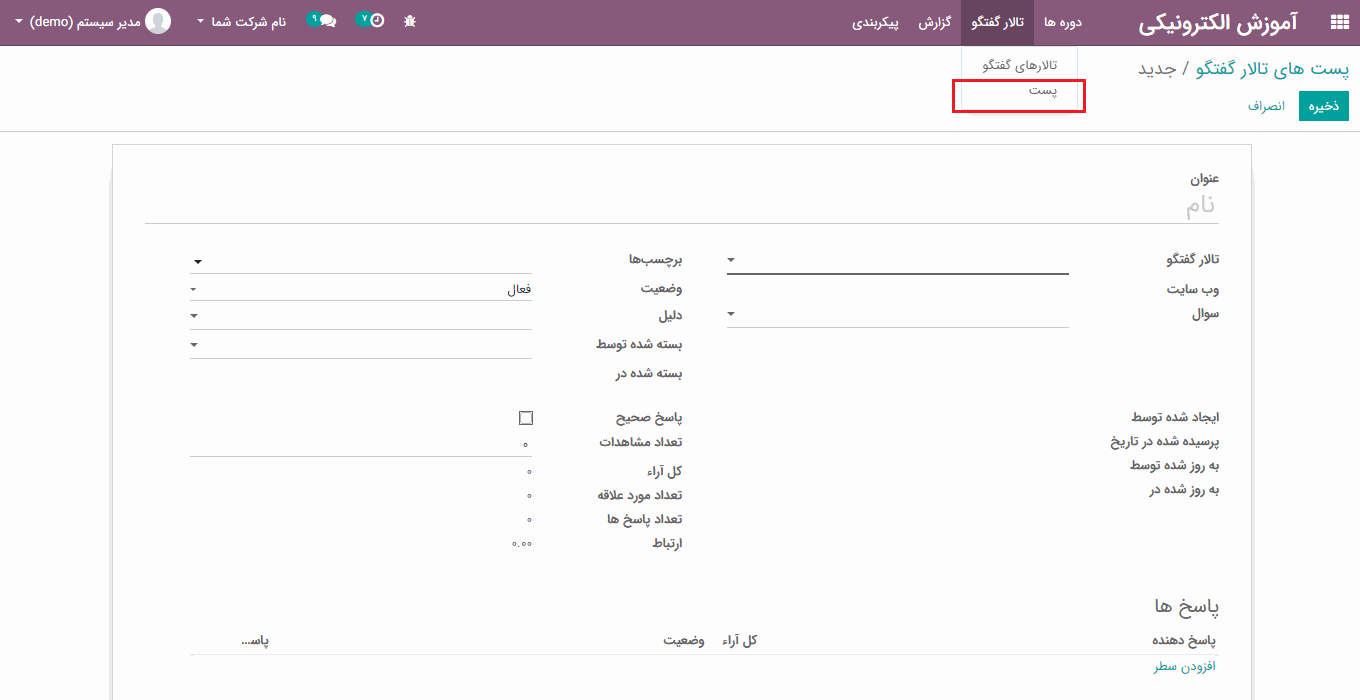Open the برچسب‌ها tags dropdown
The width and height of the screenshot is (1360, 700).
coord(198,262)
